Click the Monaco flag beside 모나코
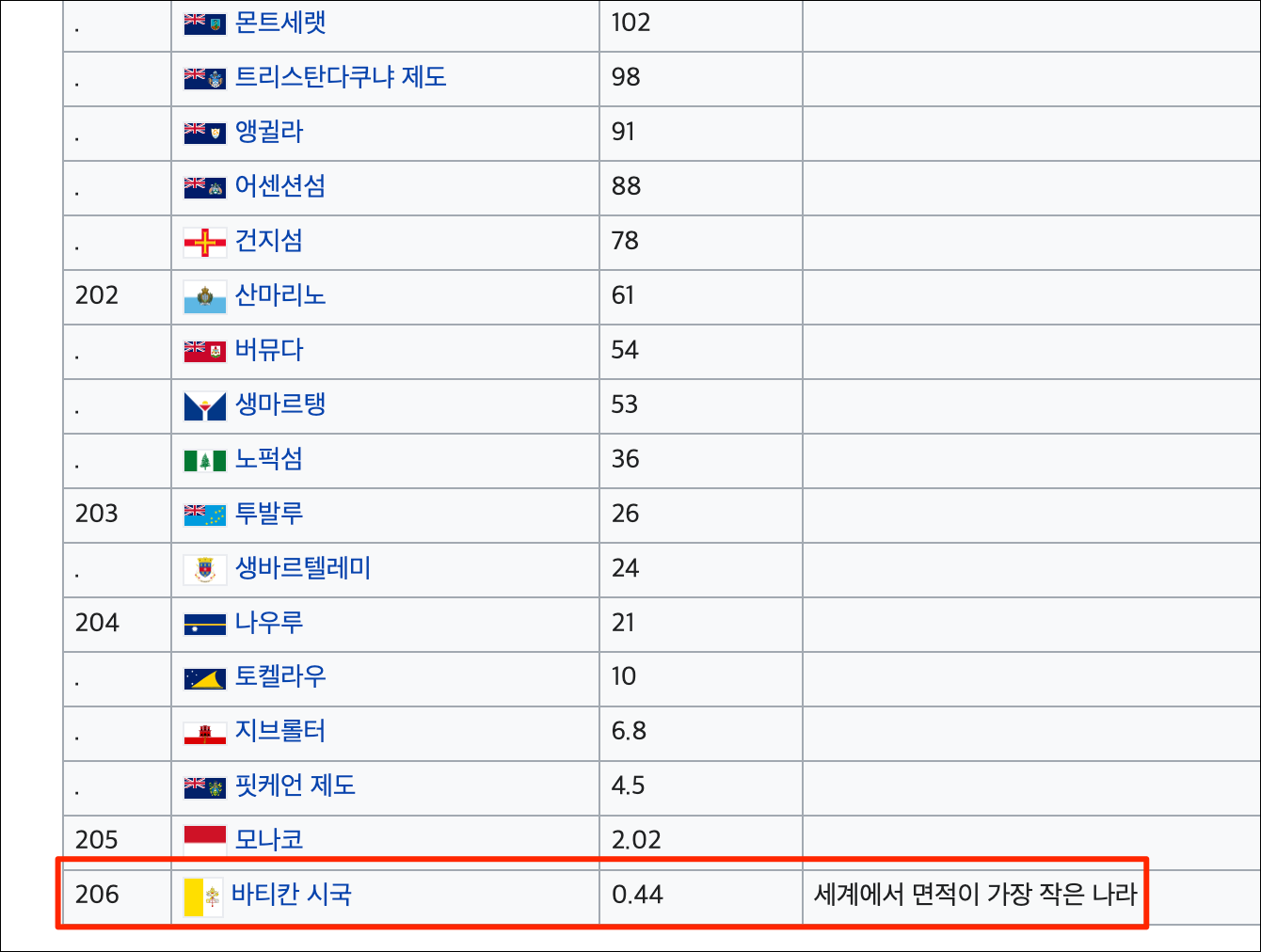This screenshot has width=1261, height=952. click(205, 840)
